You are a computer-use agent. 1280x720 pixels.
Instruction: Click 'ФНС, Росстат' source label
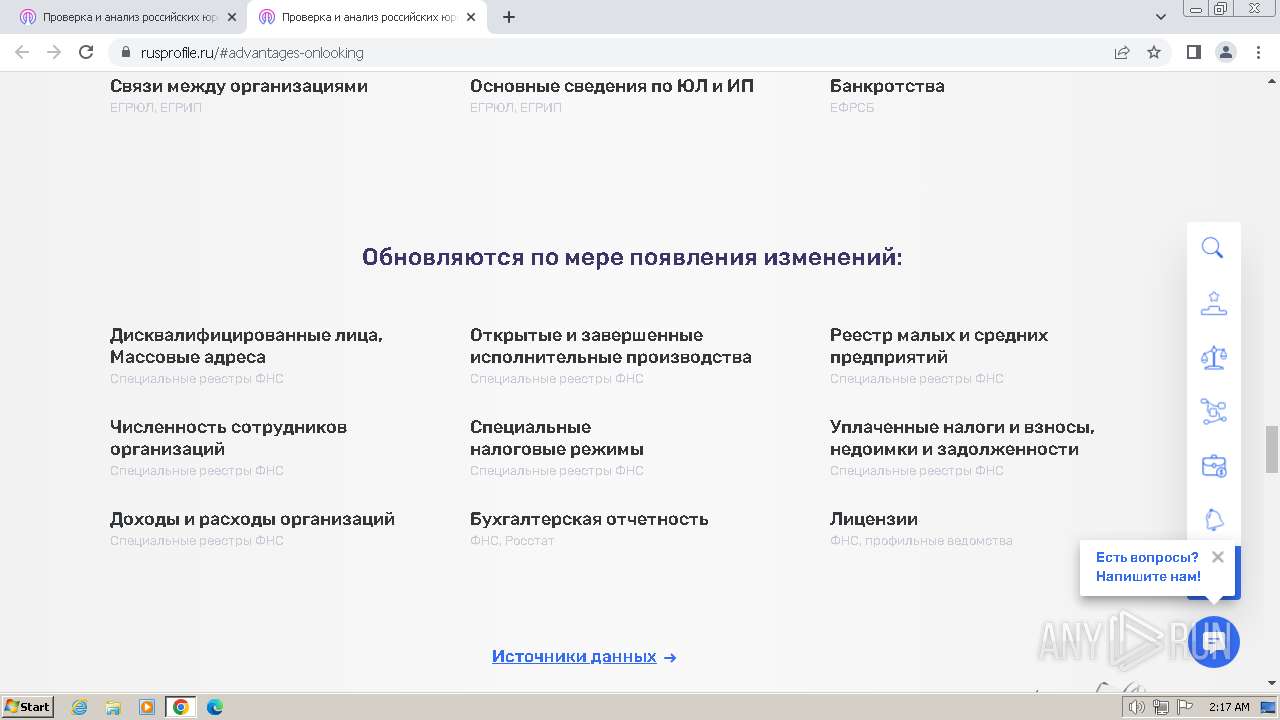click(512, 541)
